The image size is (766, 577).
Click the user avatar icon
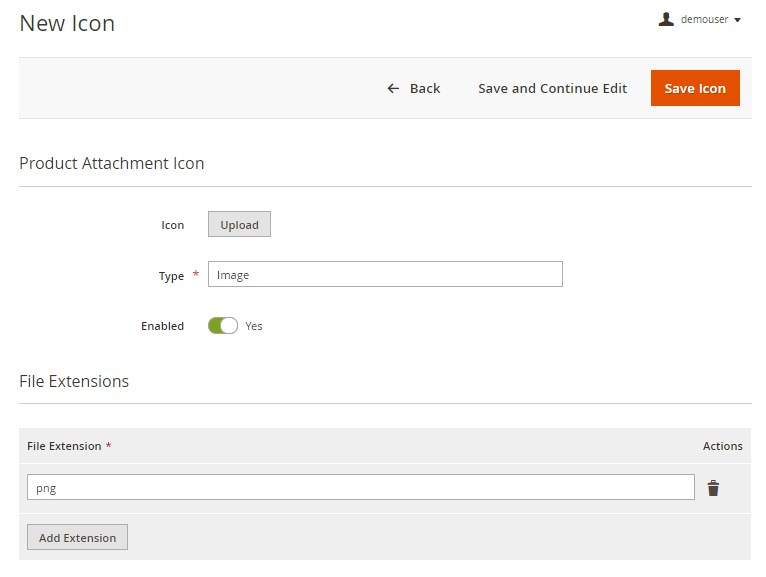(x=666, y=19)
